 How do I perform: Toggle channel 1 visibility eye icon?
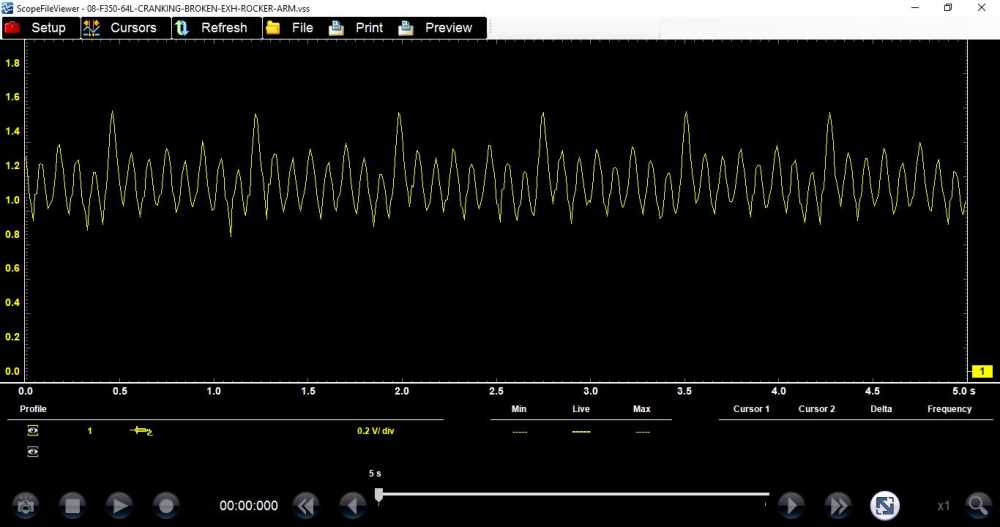click(x=33, y=431)
